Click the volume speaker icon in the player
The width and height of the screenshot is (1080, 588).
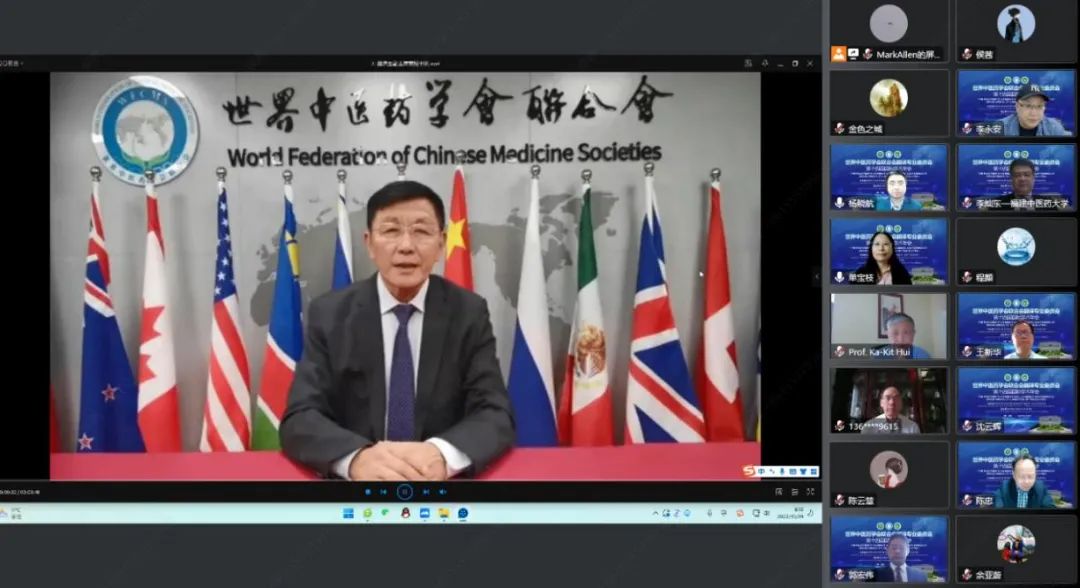click(443, 492)
